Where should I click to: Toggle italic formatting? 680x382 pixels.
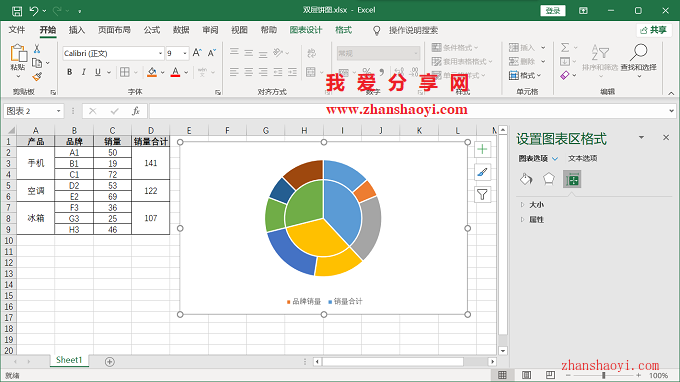click(84, 72)
